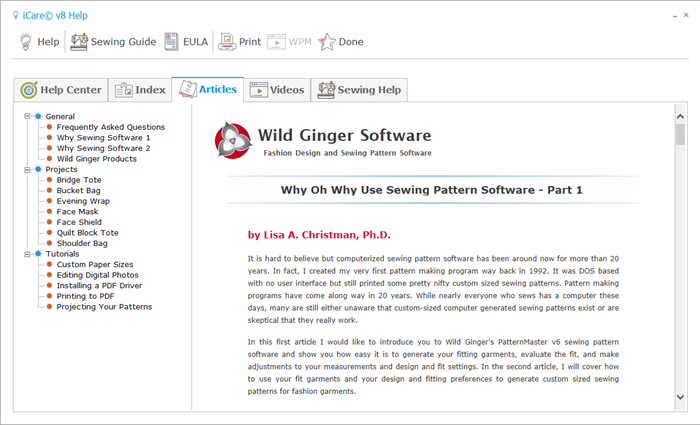The image size is (700, 425).
Task: Click the EULA document icon
Action: (171, 42)
